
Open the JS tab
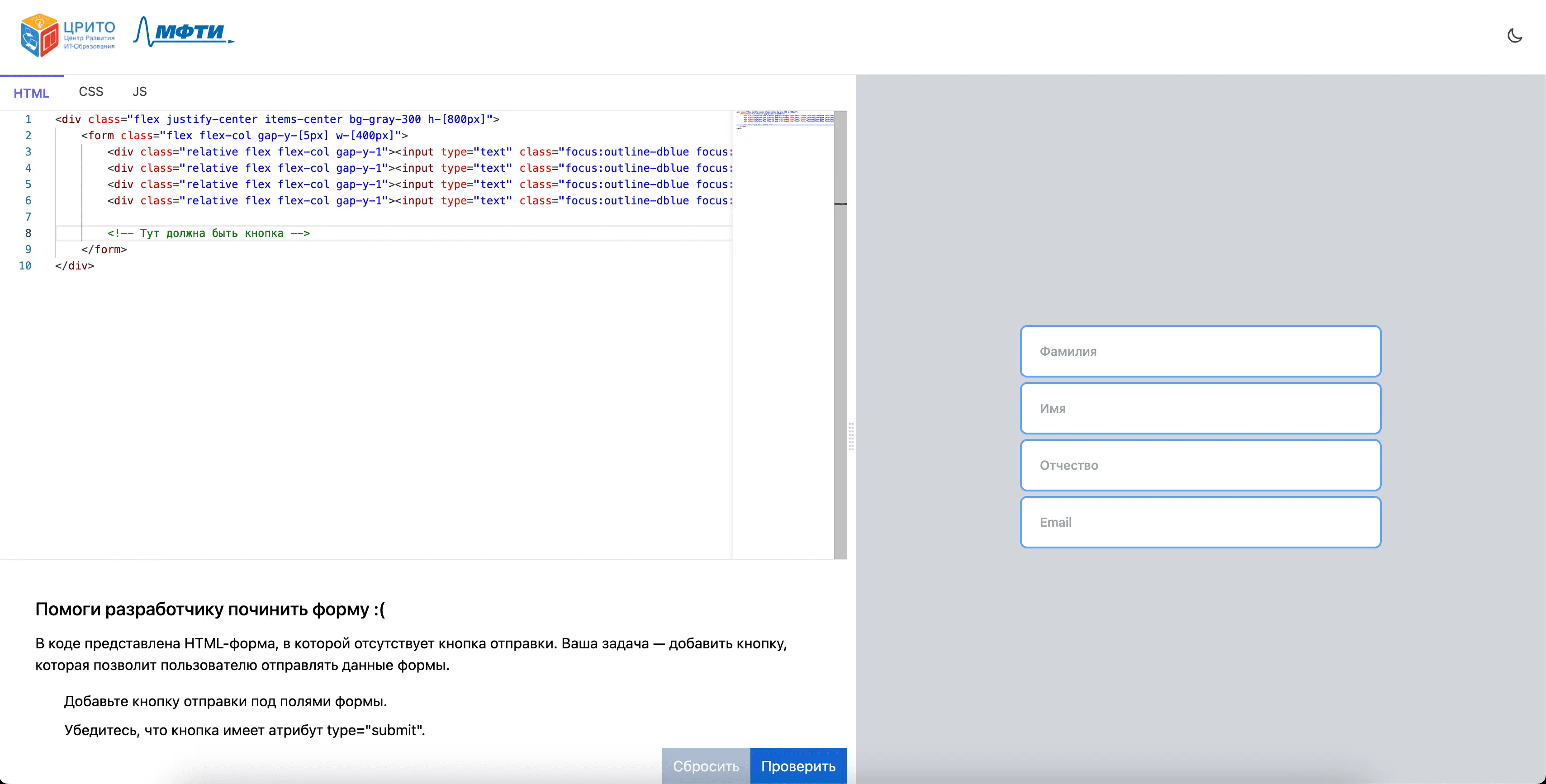tap(139, 92)
